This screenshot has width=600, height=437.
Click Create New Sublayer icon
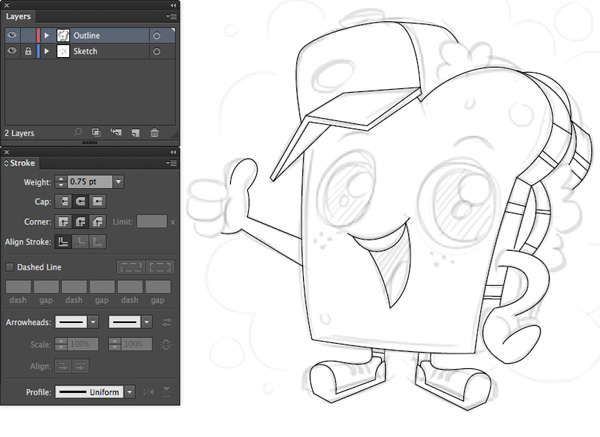[x=114, y=132]
